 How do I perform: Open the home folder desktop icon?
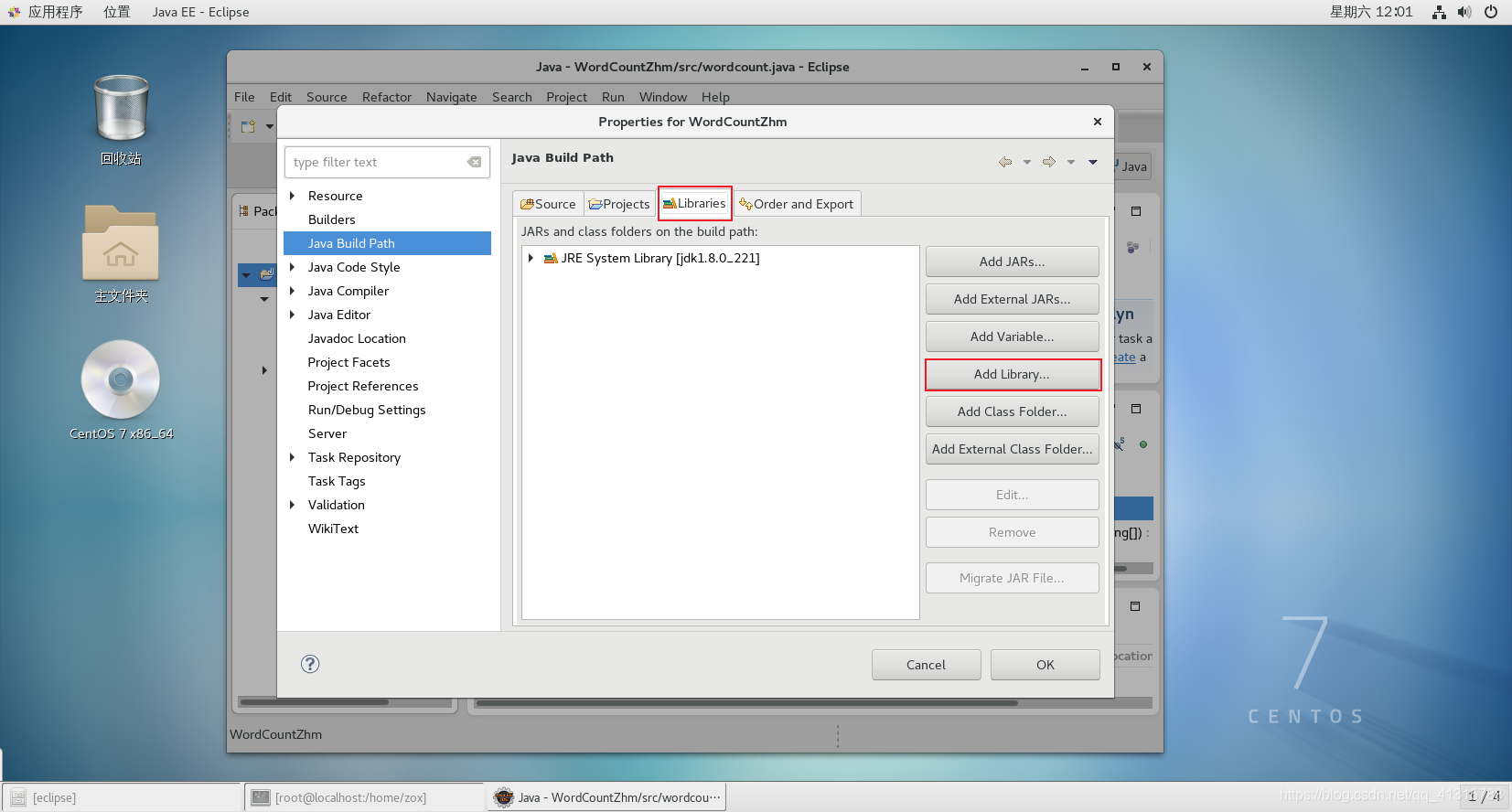(121, 243)
